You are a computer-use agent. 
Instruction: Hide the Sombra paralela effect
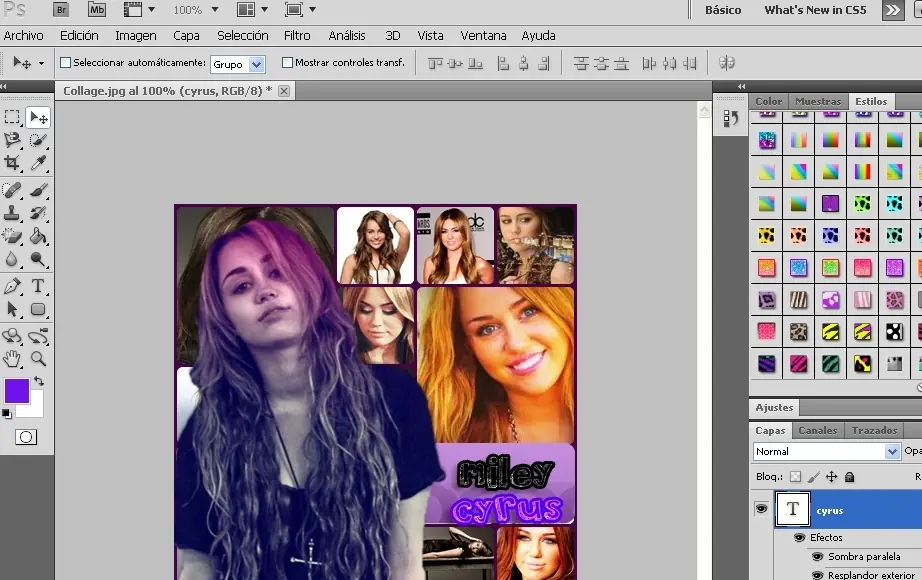817,556
